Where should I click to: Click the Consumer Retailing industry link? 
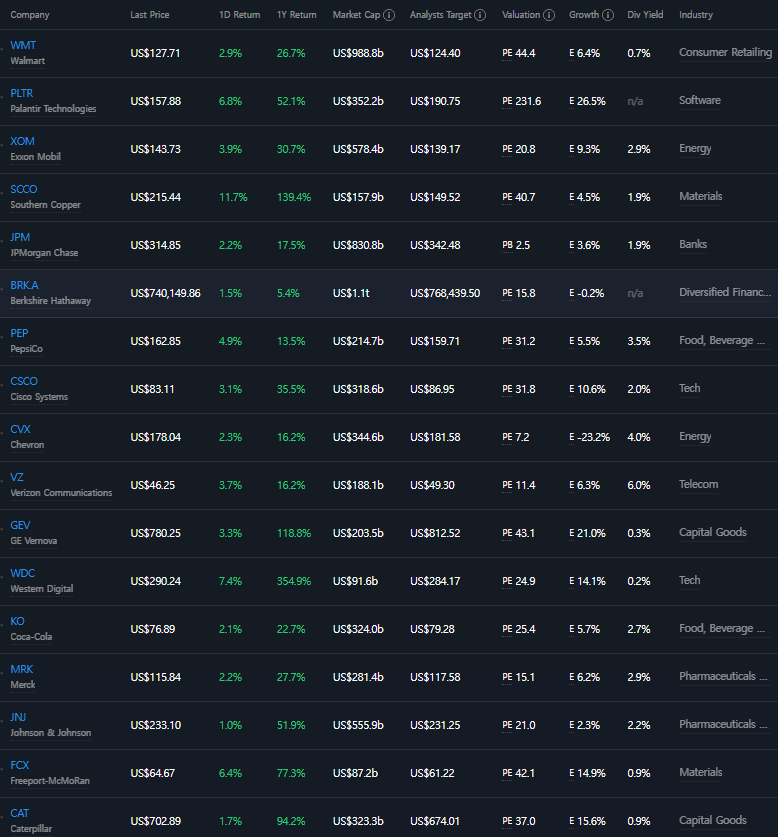(x=726, y=53)
